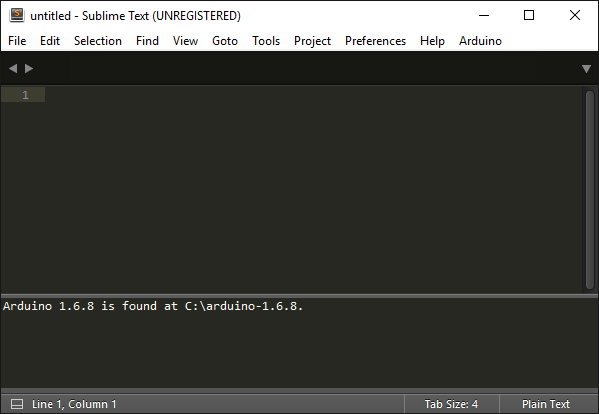
Task: Click the Arduino 1.6.8 found output text
Action: (x=153, y=306)
